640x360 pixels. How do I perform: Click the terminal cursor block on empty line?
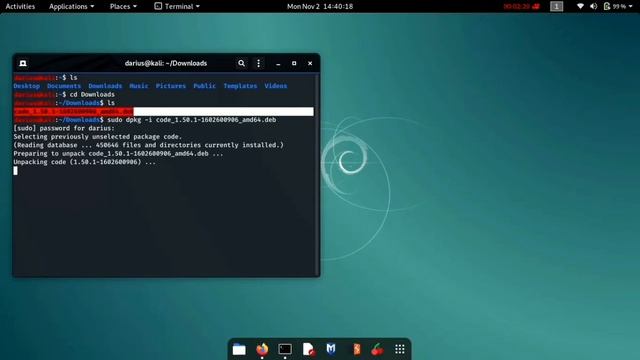[x=16, y=171]
